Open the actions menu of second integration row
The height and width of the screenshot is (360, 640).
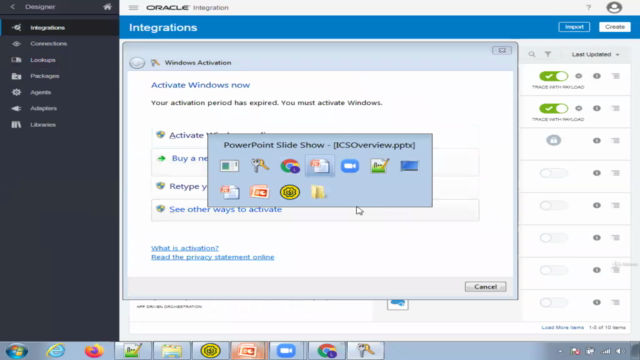pyautogui.click(x=616, y=108)
